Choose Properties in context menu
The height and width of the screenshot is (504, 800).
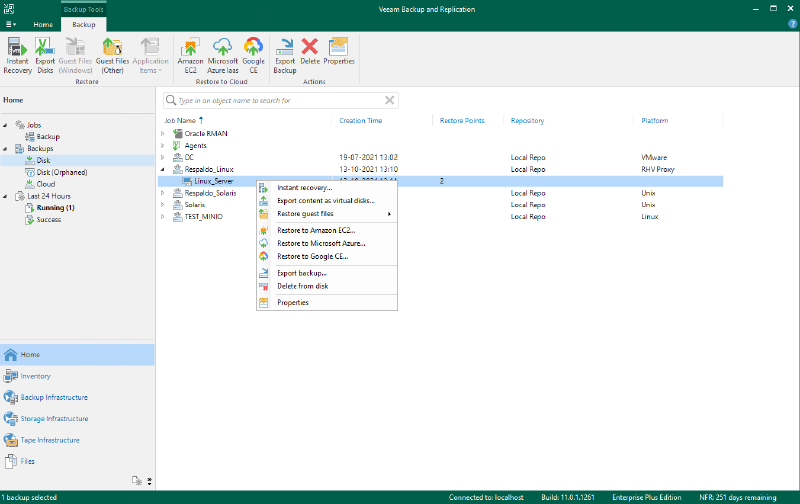[x=327, y=303]
